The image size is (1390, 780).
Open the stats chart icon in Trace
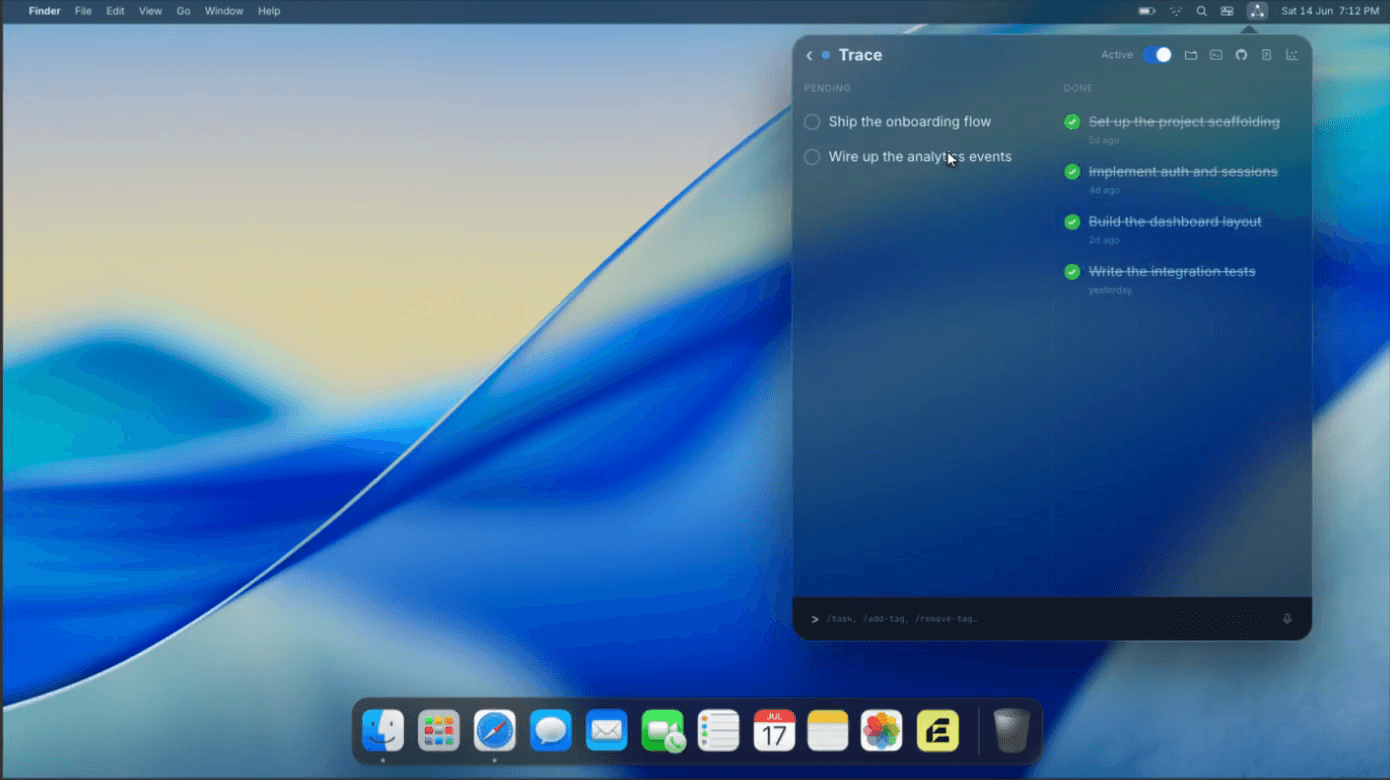pyautogui.click(x=1292, y=55)
